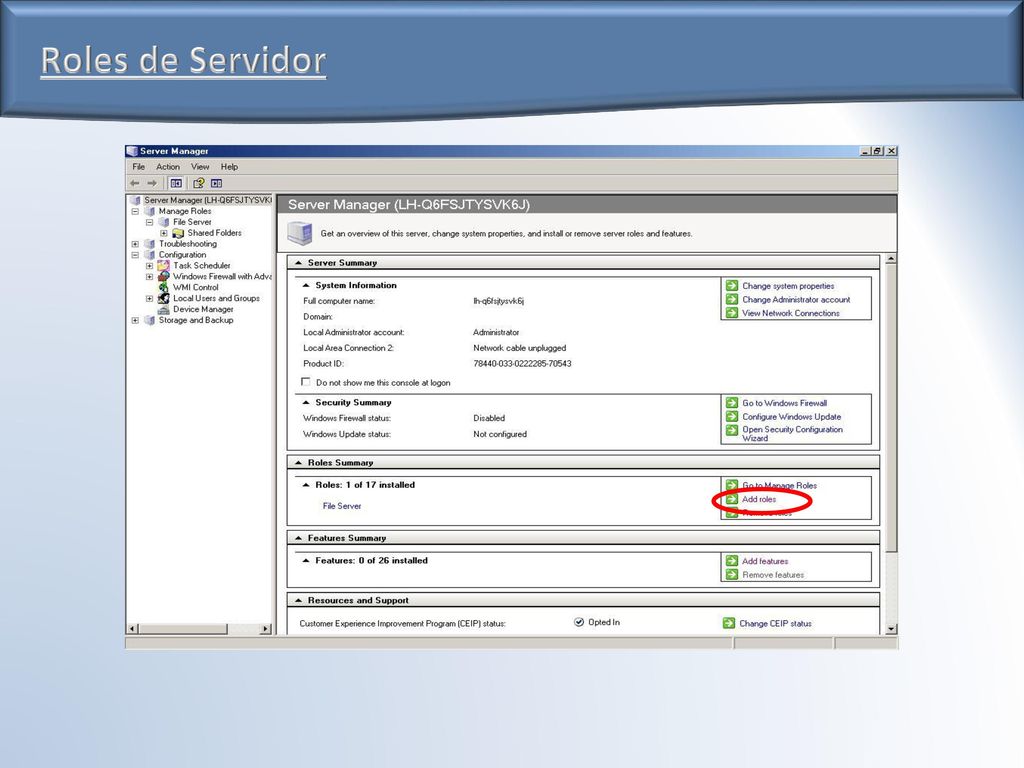Viewport: 1024px width, 768px height.
Task: Click the Windows Update status 'Not configured'
Action: tap(500, 434)
